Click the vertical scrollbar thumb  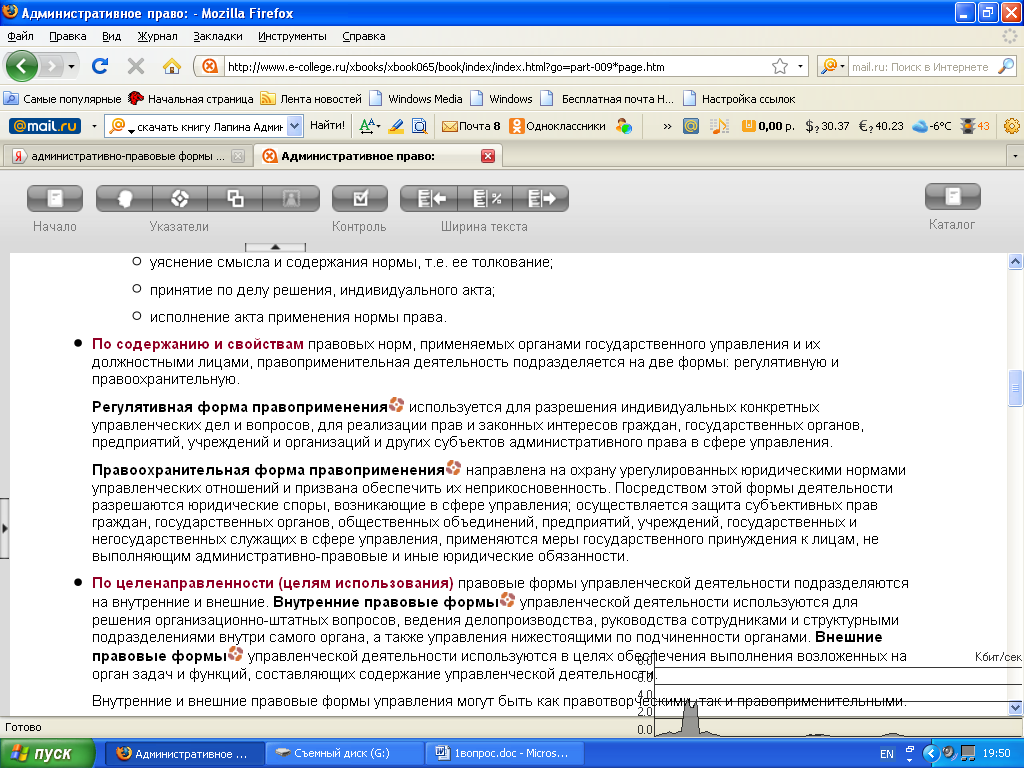1015,388
